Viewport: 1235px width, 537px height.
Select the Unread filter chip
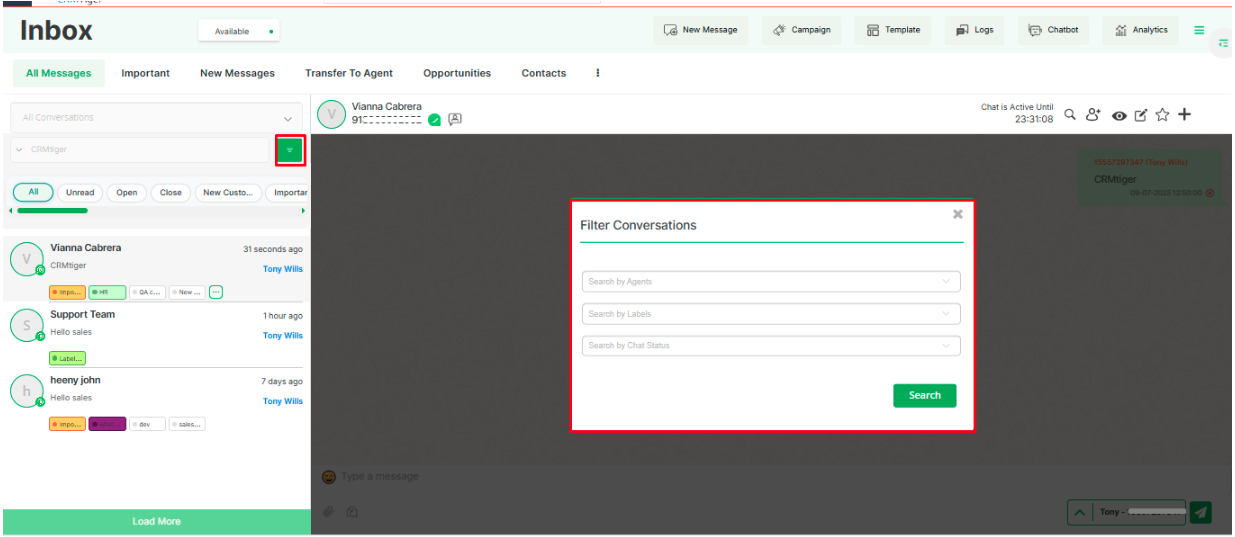point(80,193)
